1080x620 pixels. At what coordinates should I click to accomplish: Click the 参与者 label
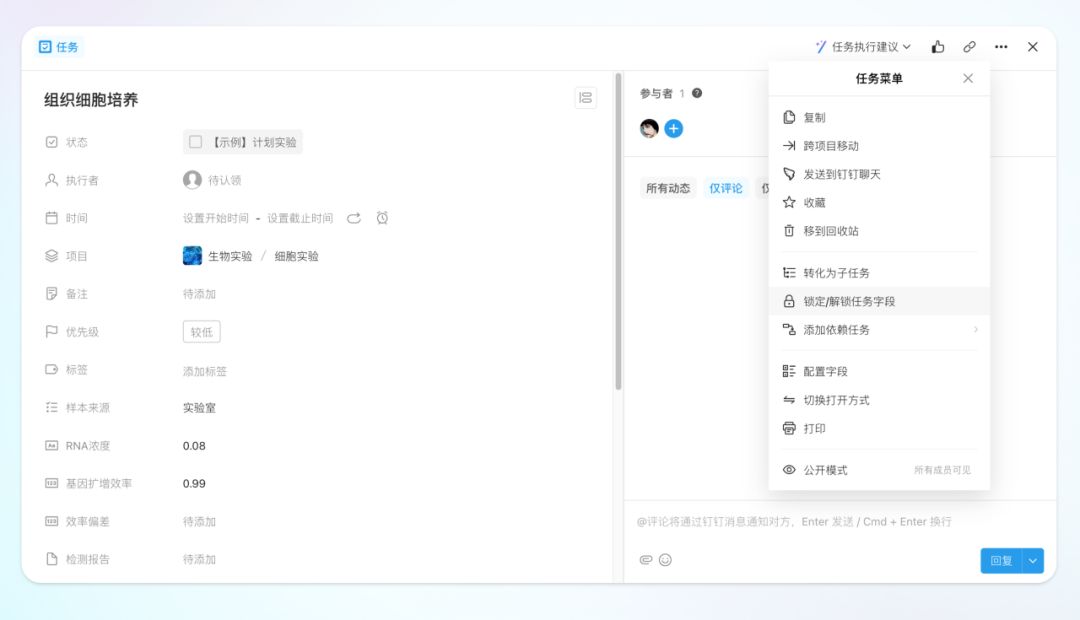pos(656,93)
